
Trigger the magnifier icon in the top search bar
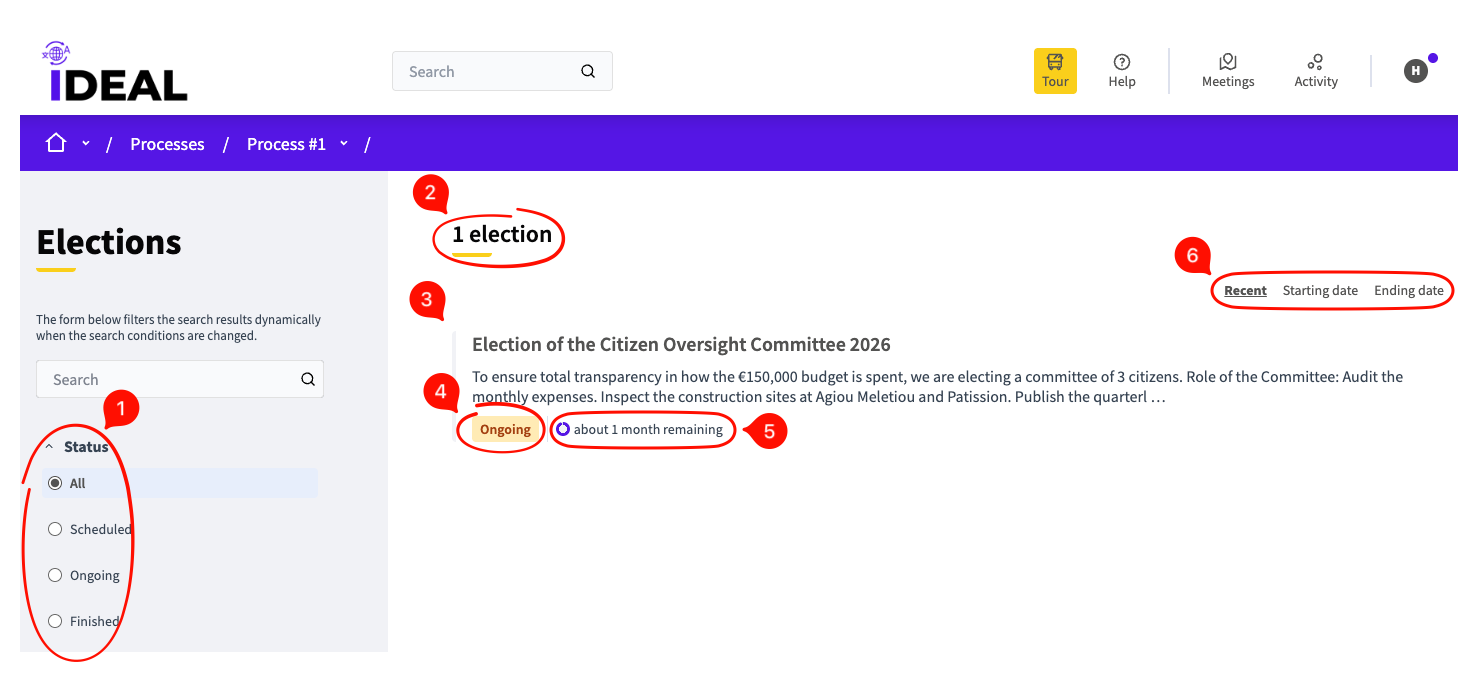tap(588, 71)
